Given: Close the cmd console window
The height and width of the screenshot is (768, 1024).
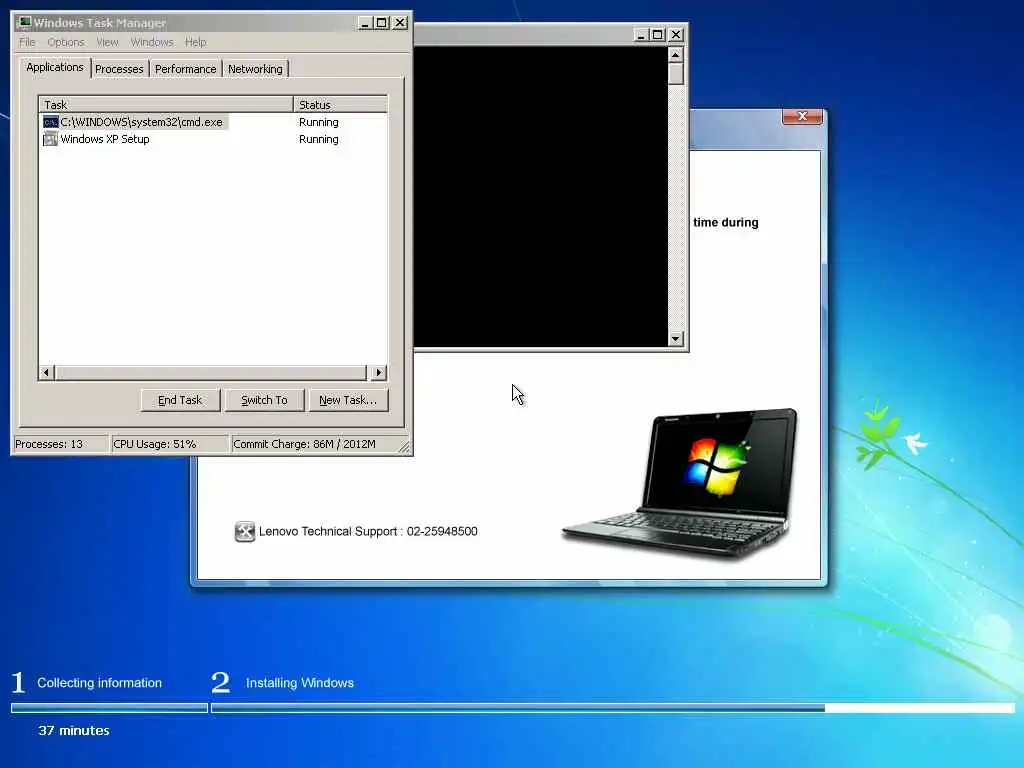Looking at the screenshot, I should pos(676,35).
